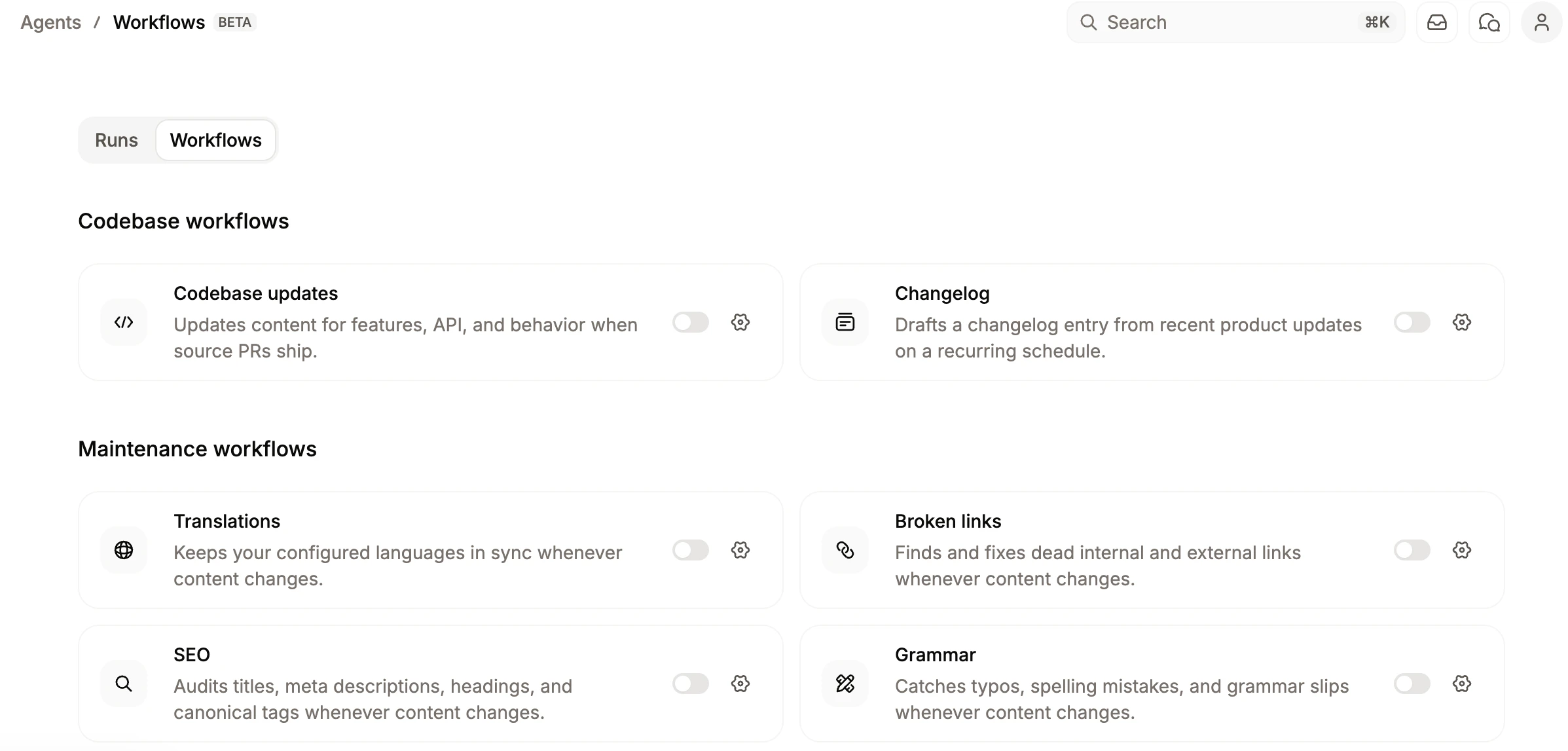Open the user profile icon
The image size is (1568, 751).
[x=1542, y=22]
